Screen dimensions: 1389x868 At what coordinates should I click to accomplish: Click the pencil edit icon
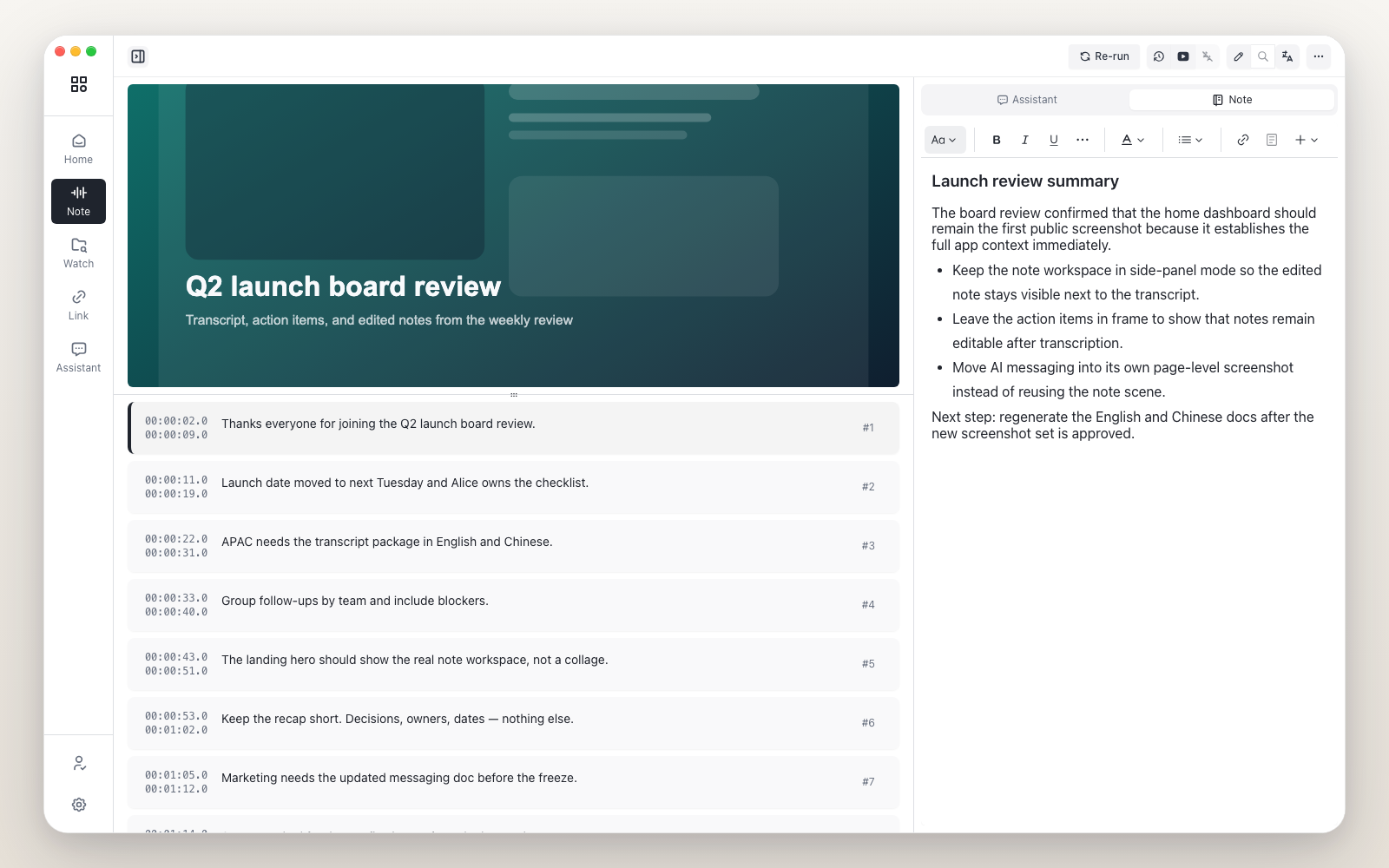click(1239, 56)
